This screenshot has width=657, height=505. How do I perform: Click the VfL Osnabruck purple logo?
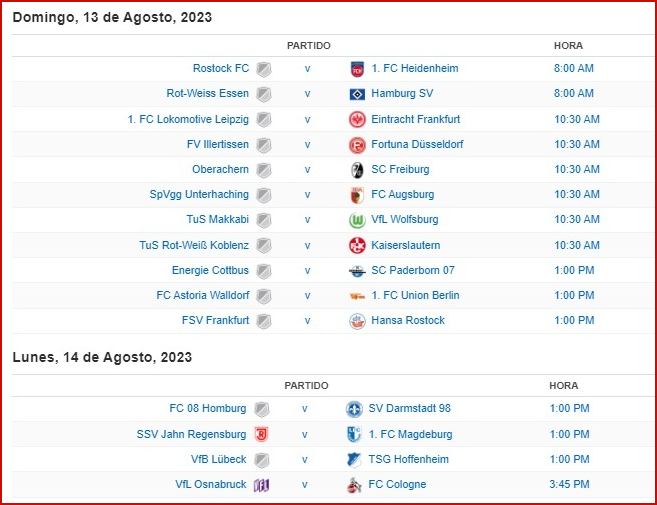click(261, 485)
